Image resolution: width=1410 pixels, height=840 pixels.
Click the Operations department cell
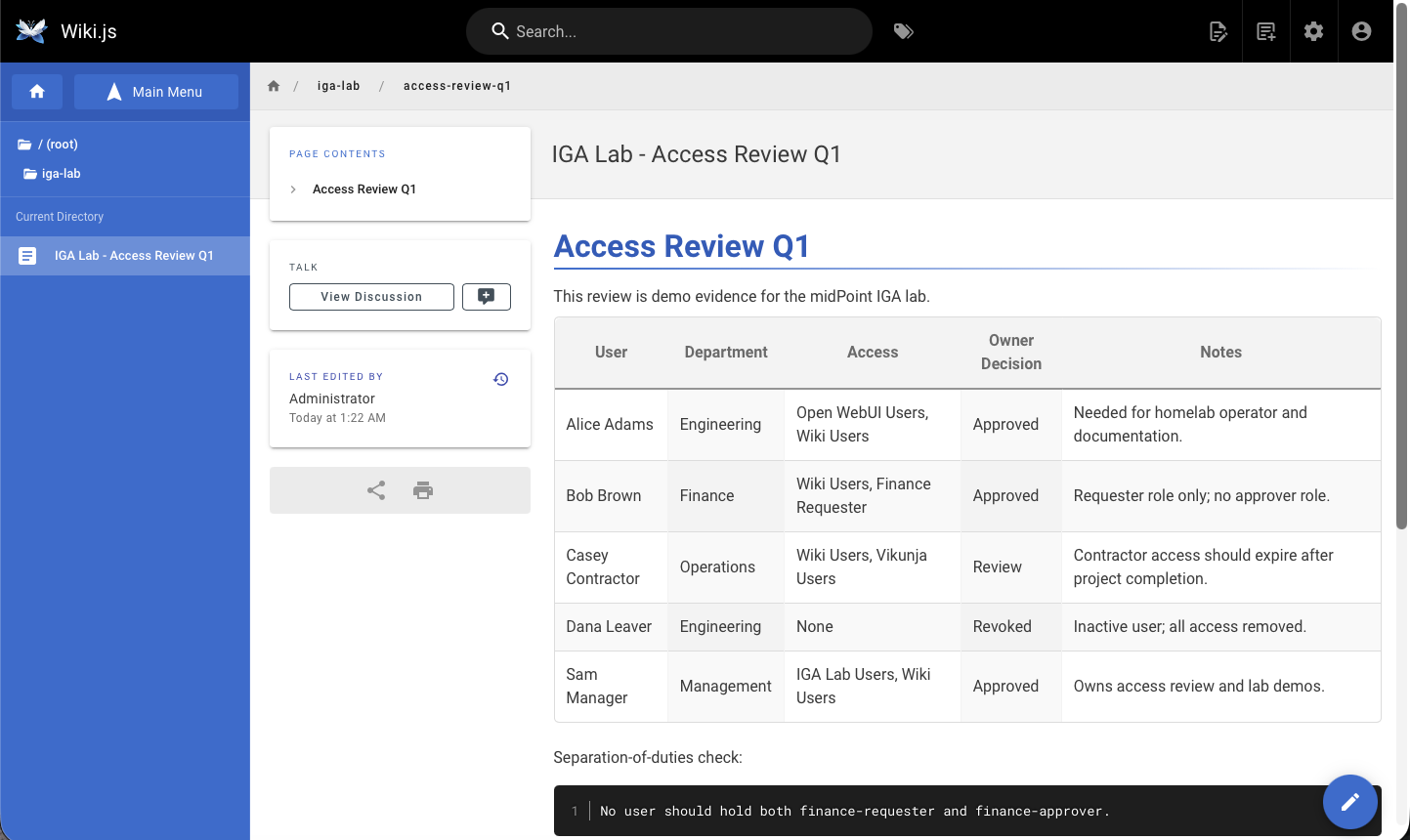(x=726, y=567)
